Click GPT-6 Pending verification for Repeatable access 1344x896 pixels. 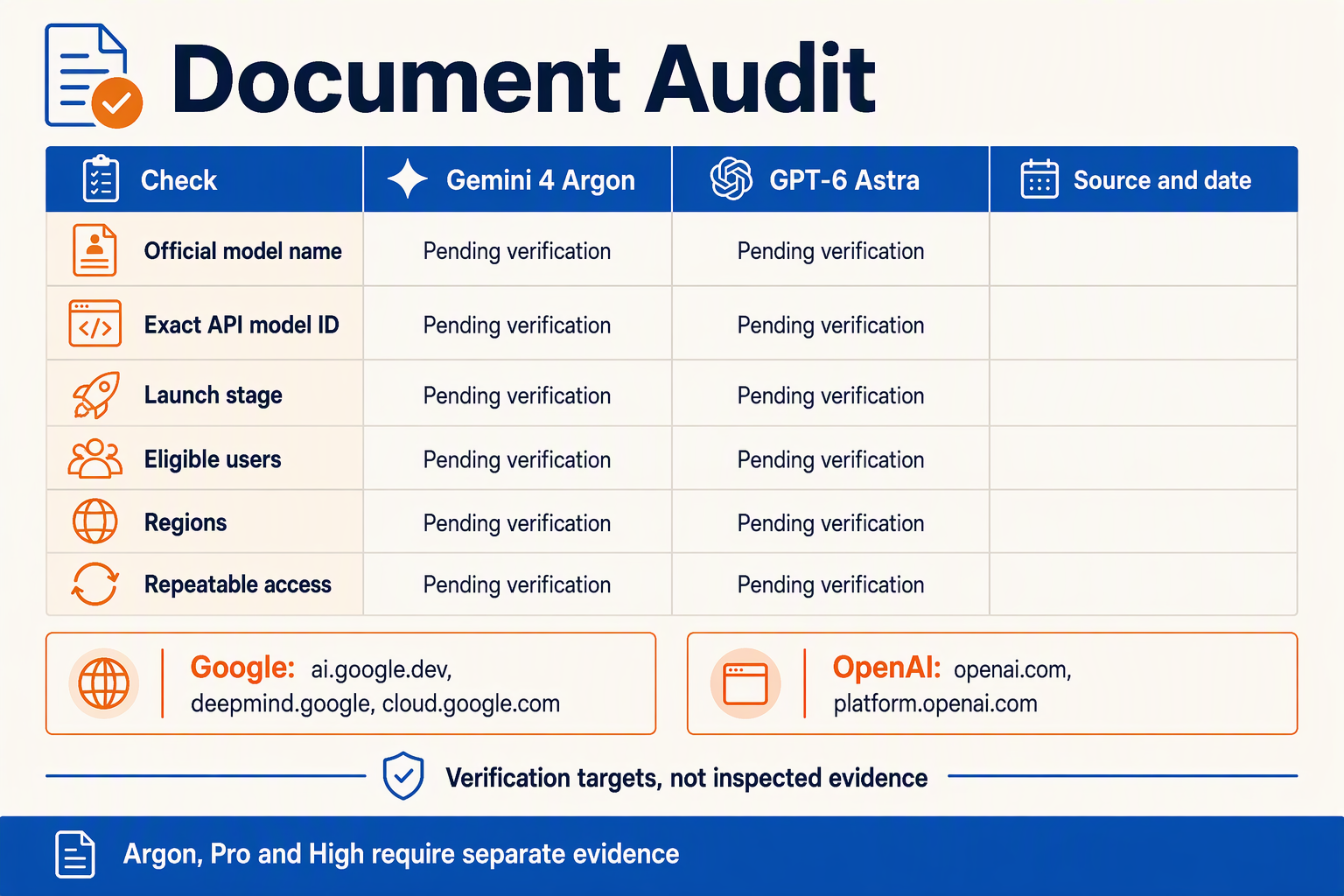point(830,584)
